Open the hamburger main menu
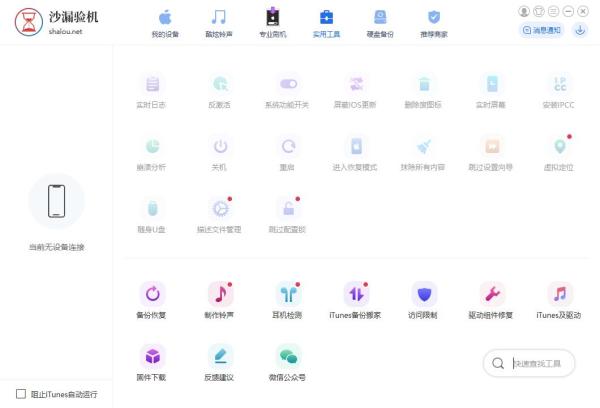Image resolution: width=600 pixels, height=408 pixels. click(x=553, y=11)
